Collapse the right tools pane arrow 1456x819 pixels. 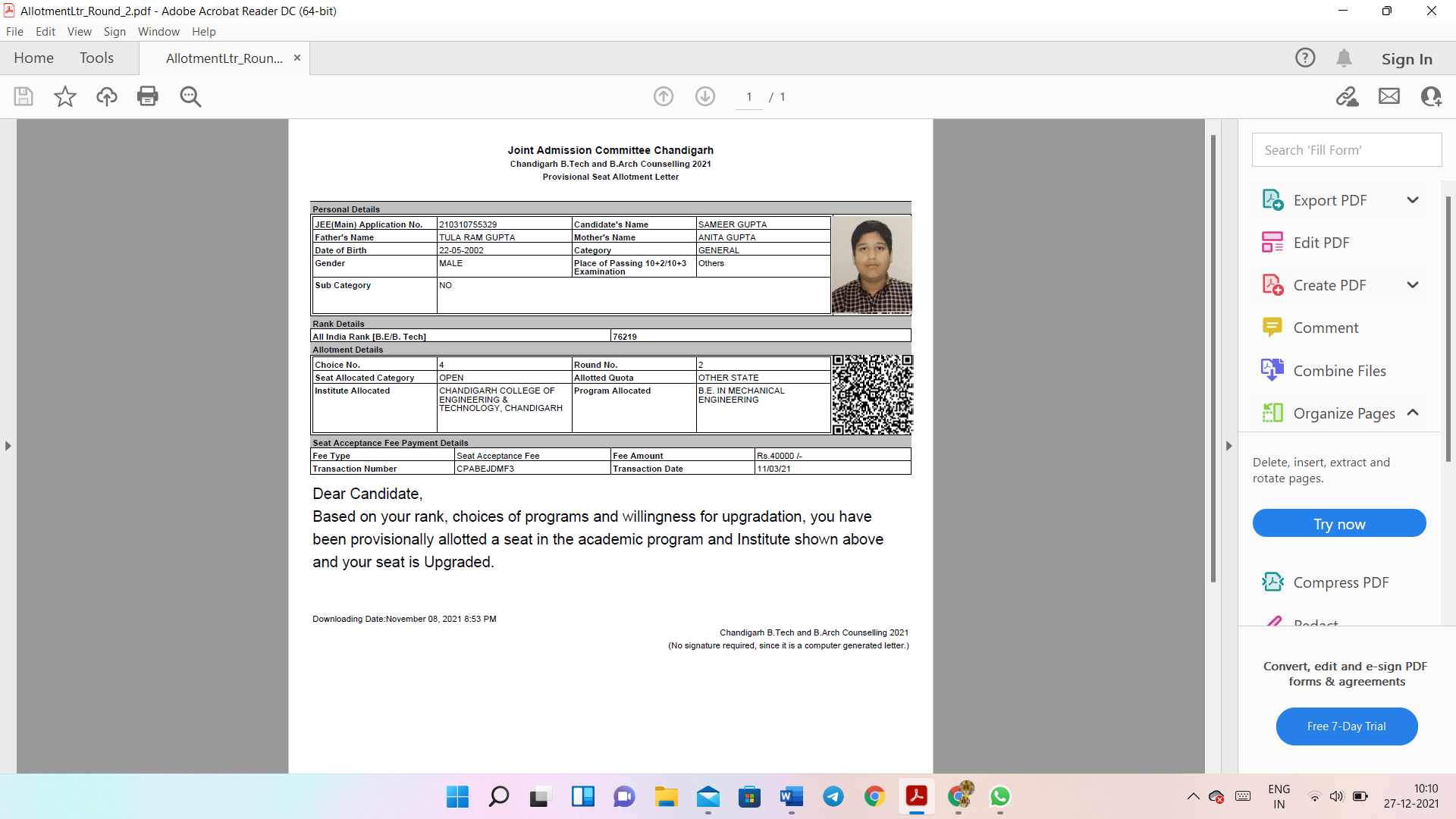tap(1228, 446)
